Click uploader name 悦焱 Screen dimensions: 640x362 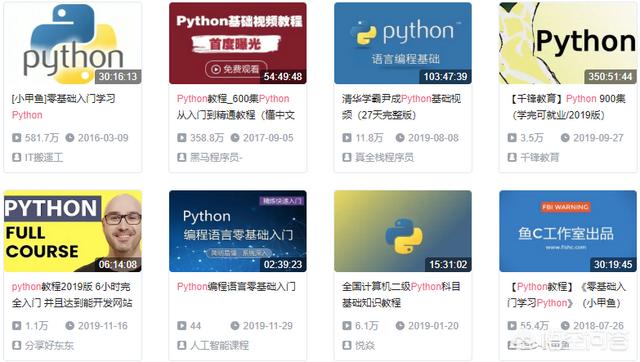coord(365,345)
